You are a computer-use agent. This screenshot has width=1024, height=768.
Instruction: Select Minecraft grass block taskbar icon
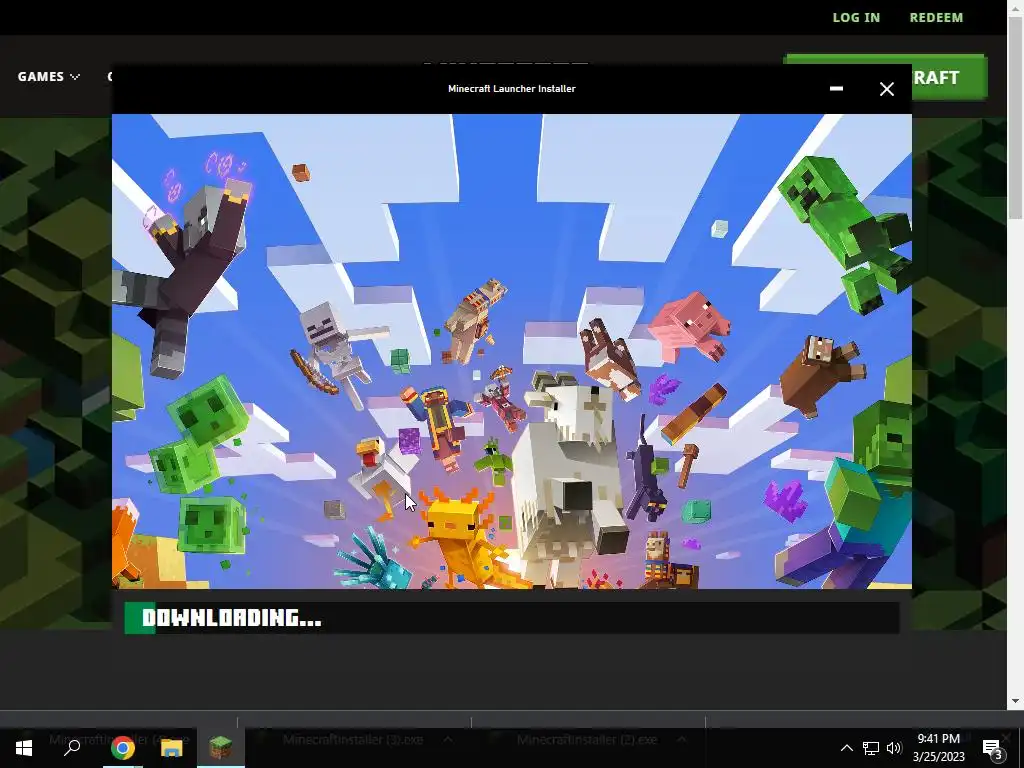[221, 748]
